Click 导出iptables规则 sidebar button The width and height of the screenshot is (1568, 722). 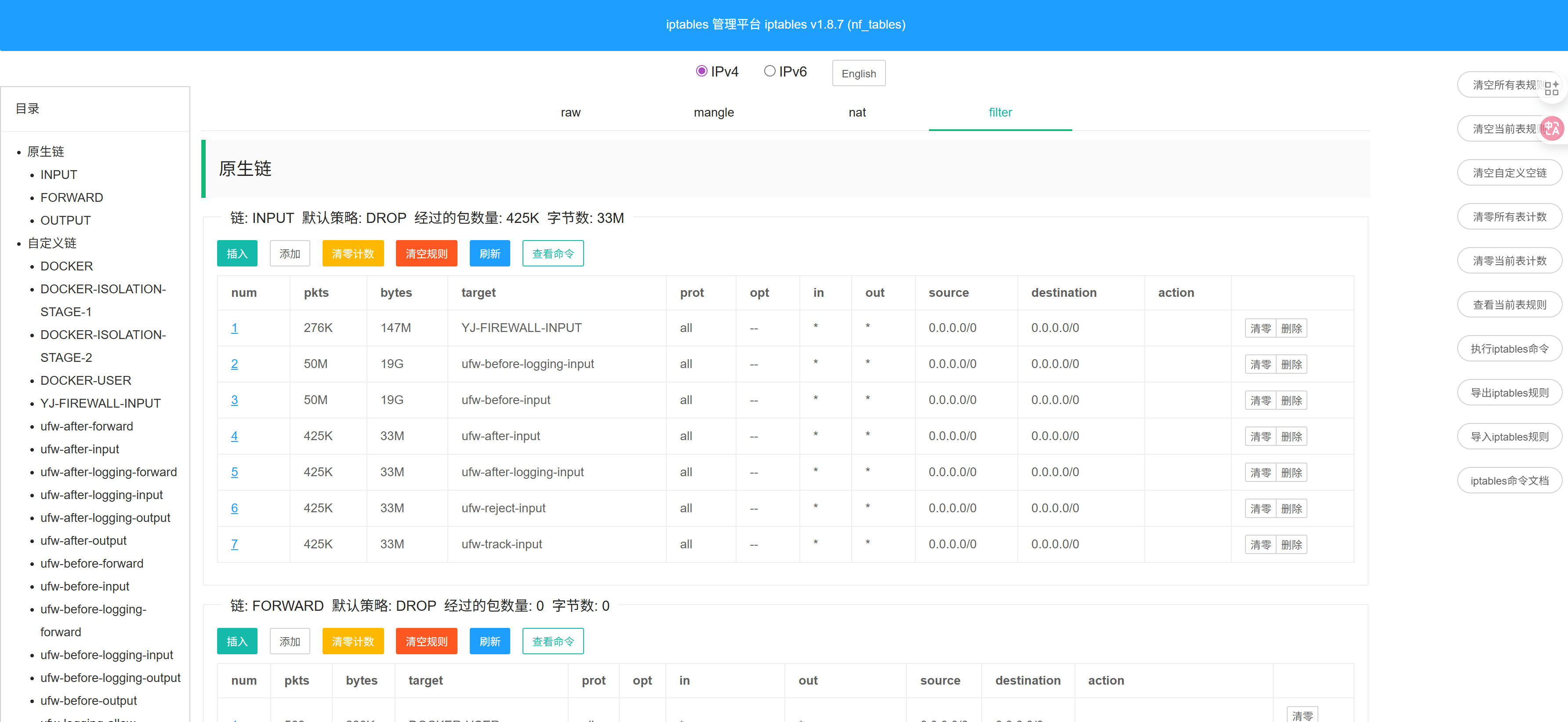(x=1509, y=392)
